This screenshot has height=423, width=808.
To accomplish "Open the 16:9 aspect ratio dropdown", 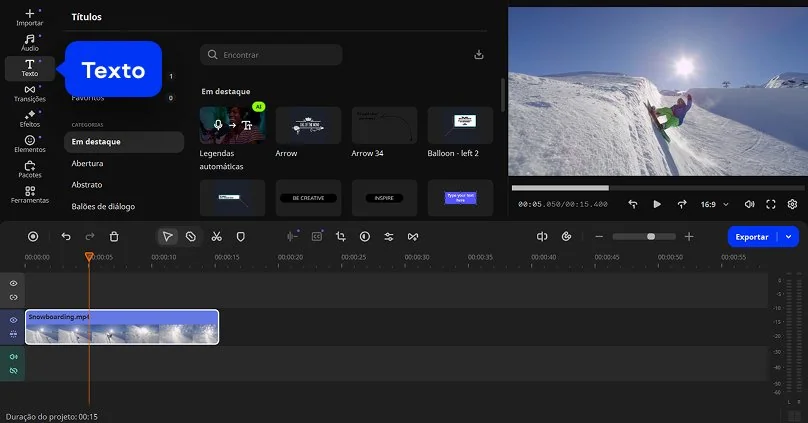I will click(713, 204).
